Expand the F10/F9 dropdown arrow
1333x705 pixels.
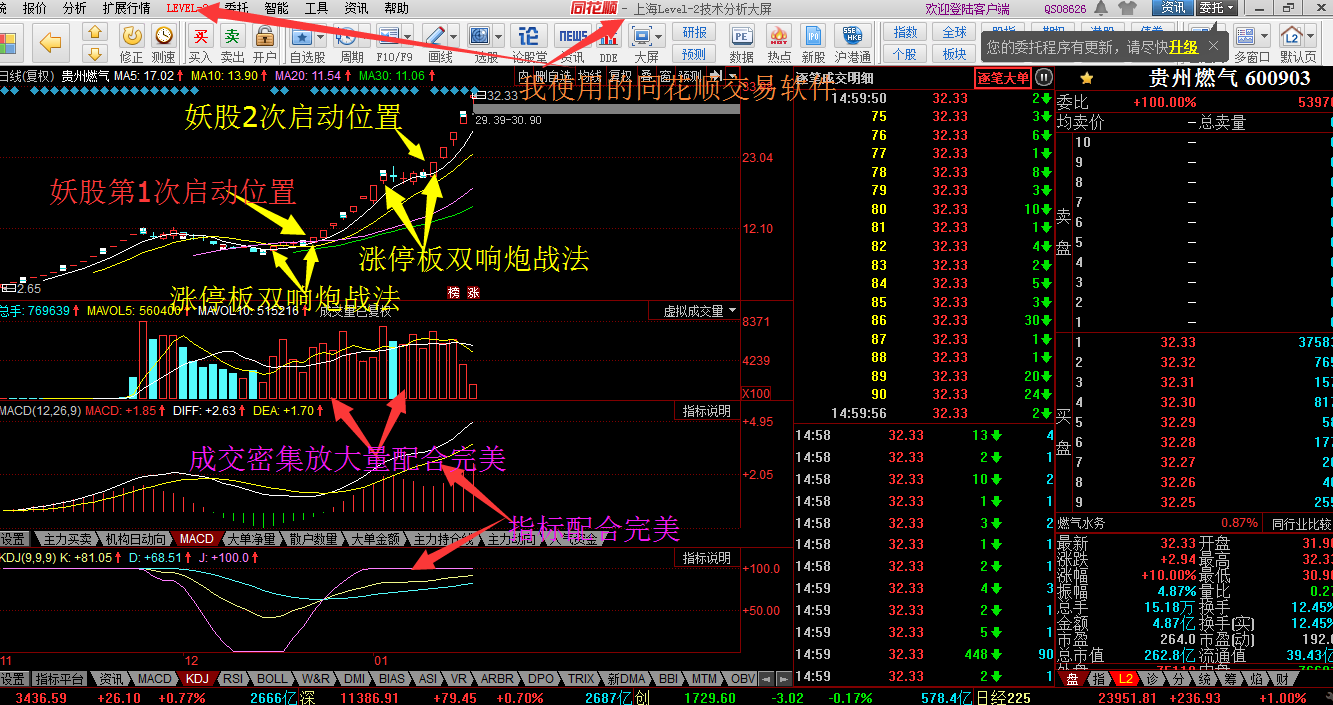click(x=406, y=38)
